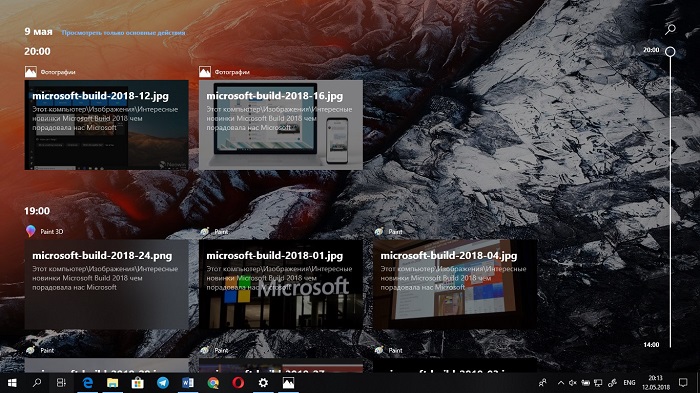
Task: Expand hidden system tray icons chevron
Action: pyautogui.click(x=561, y=383)
